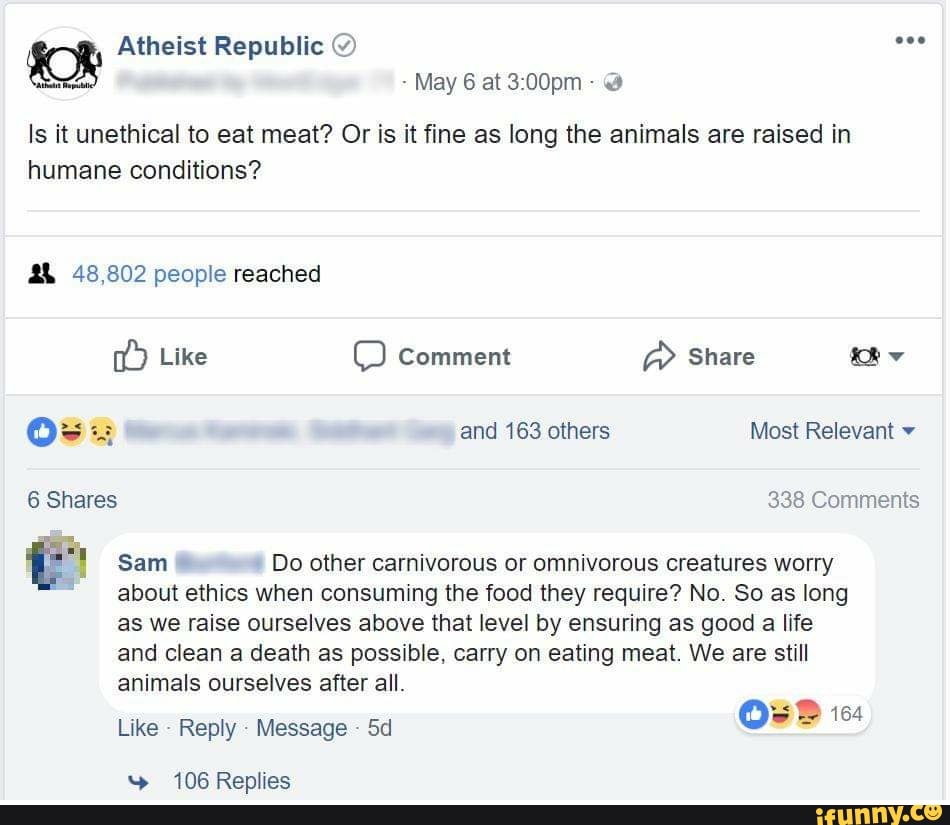Click Sam's profile picture thumbnail
Image resolution: width=950 pixels, height=825 pixels.
coord(58,560)
